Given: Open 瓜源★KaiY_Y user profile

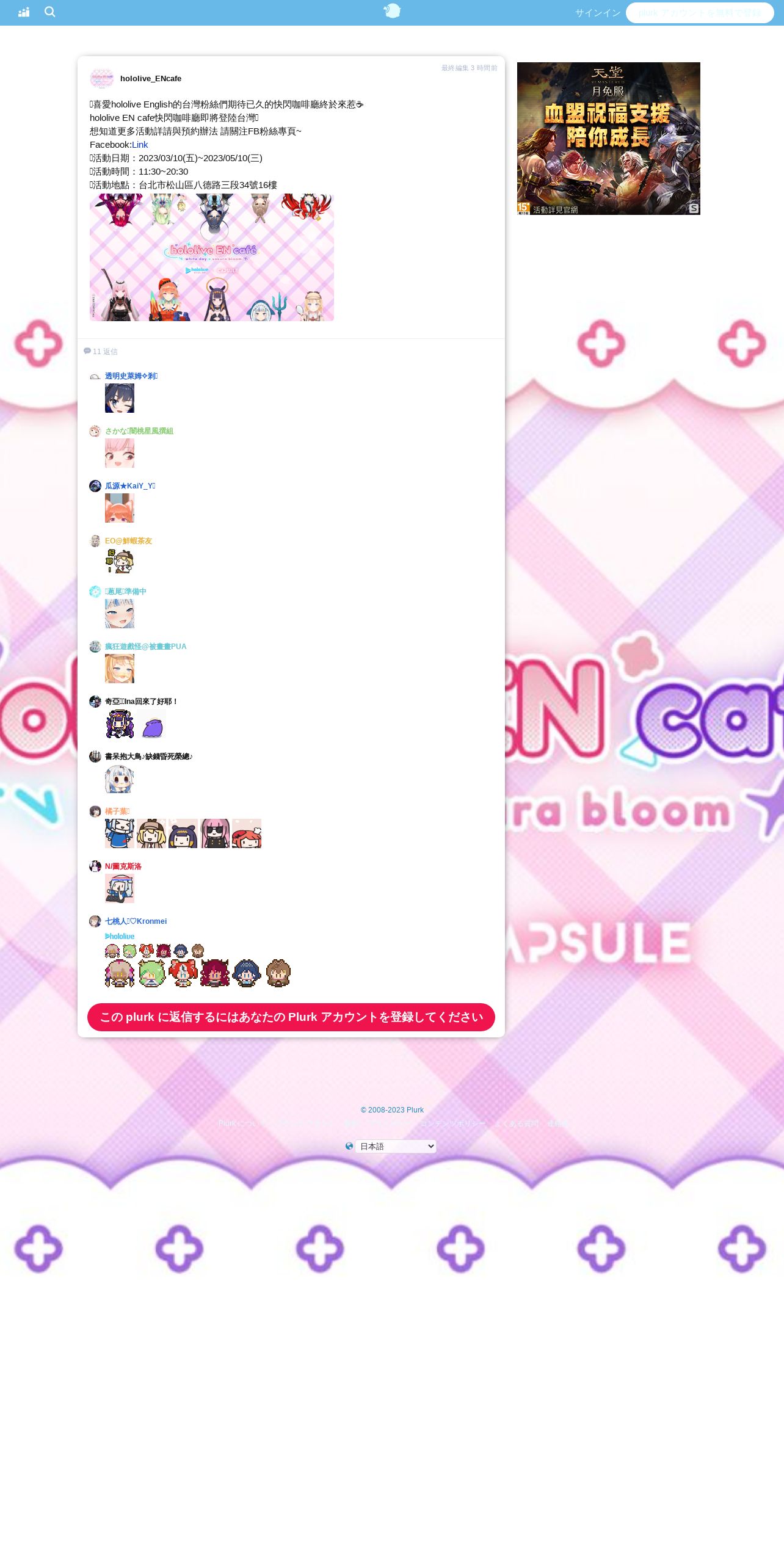Looking at the screenshot, I should click(130, 486).
